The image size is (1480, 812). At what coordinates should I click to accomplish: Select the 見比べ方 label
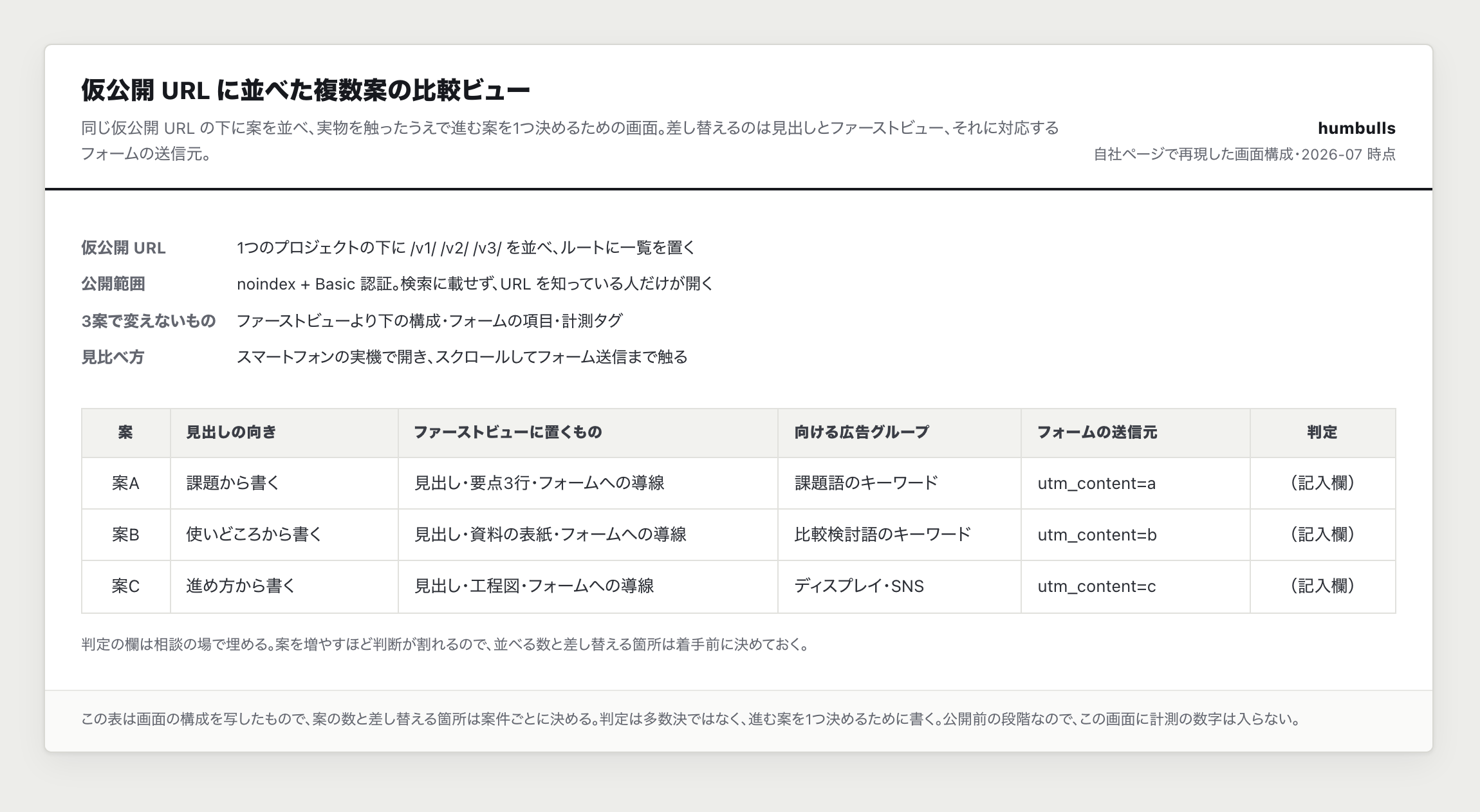(x=113, y=357)
